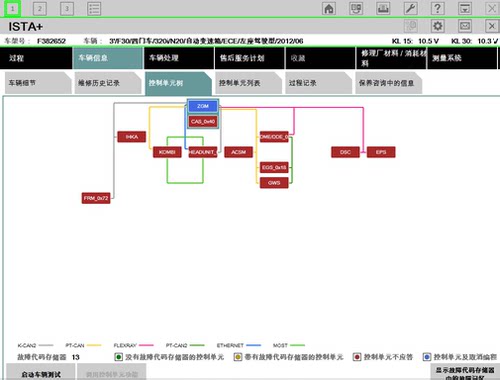Select the HEADUNIT control unit node
The width and height of the screenshot is (500, 380).
tap(203, 152)
